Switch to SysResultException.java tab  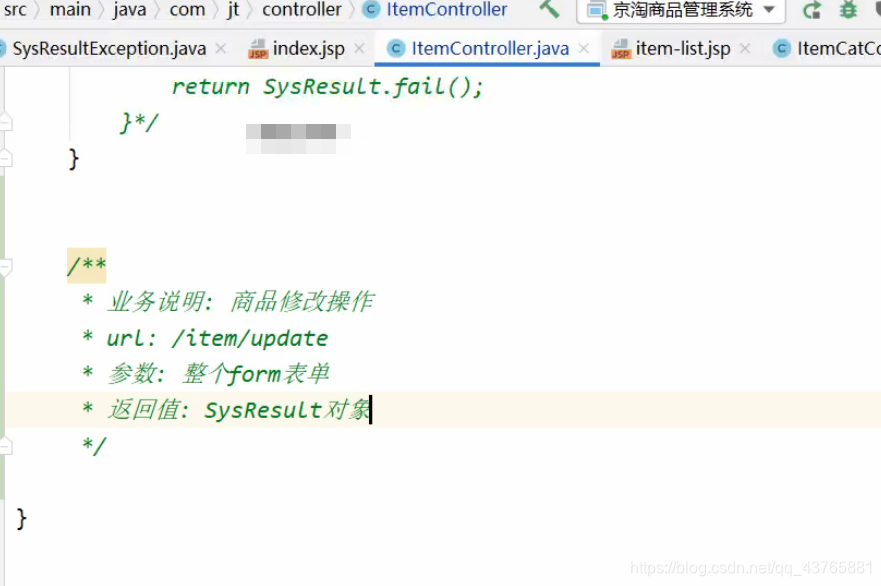click(109, 49)
